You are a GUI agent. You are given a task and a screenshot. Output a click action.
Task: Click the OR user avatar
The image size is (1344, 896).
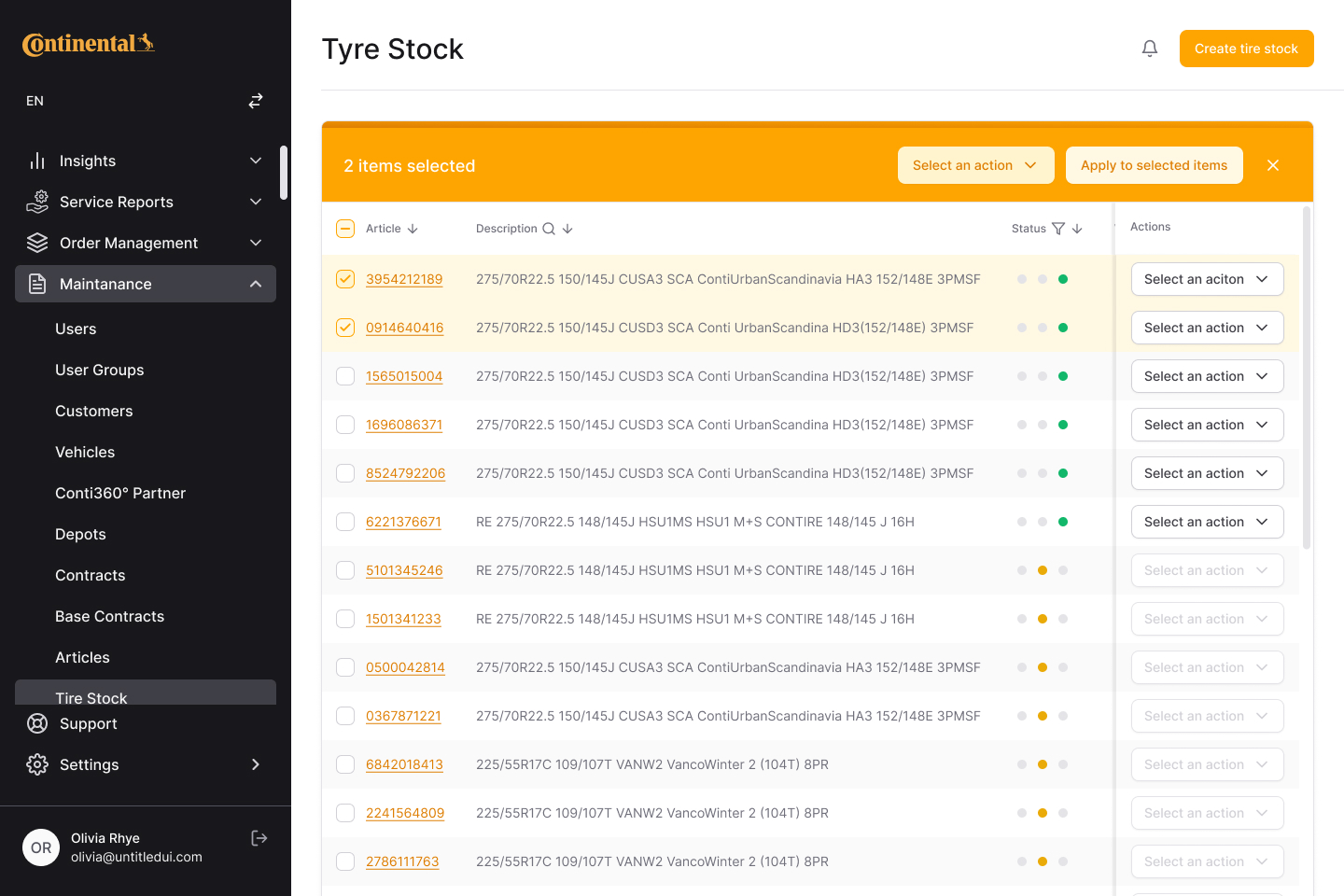point(41,847)
